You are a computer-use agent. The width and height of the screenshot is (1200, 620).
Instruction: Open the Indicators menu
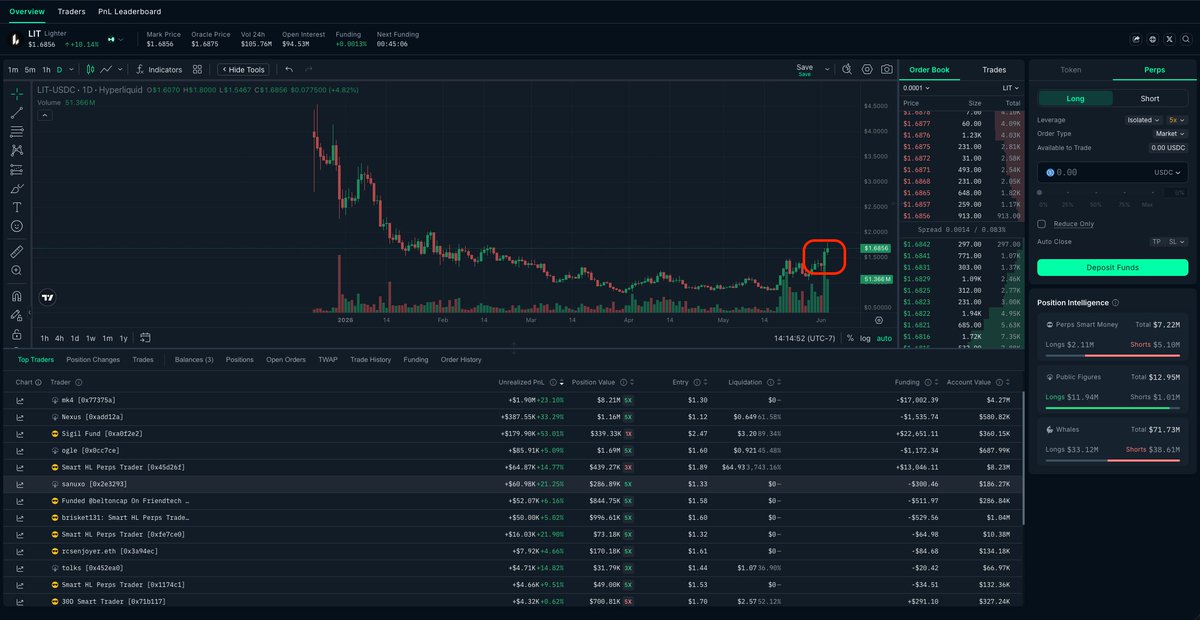click(160, 70)
